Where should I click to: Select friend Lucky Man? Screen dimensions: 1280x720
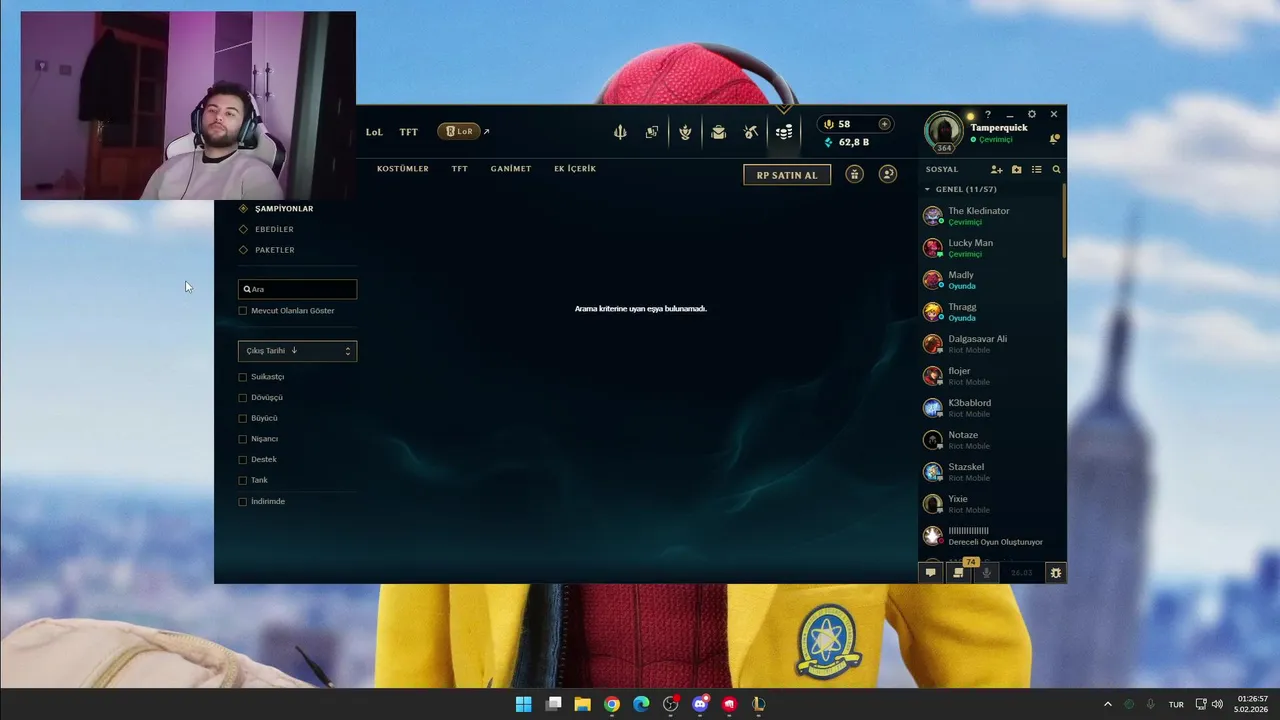point(989,248)
